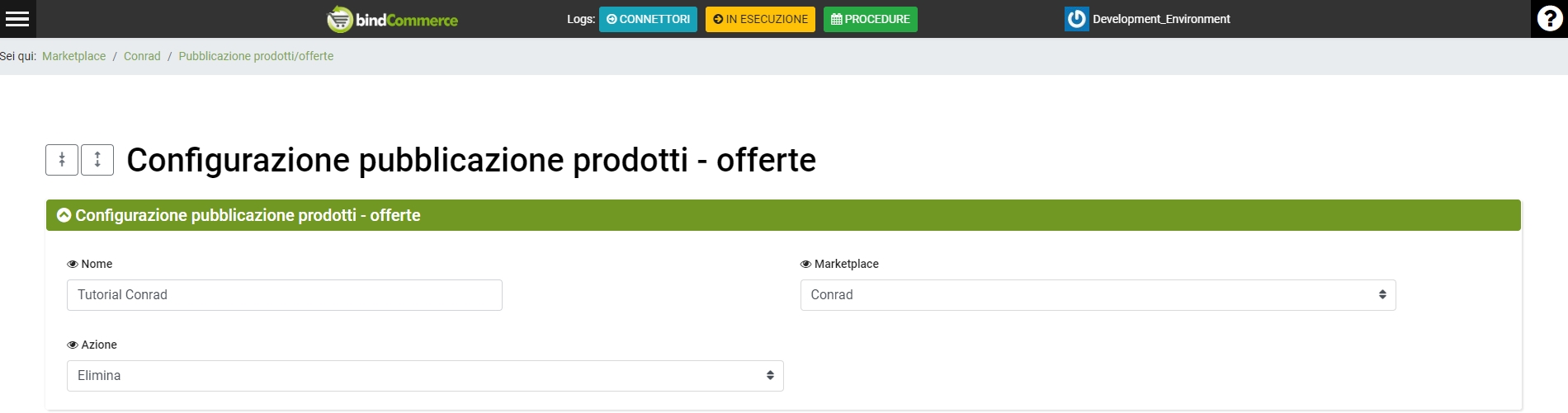Viewport: 1568px width, 413px height.
Task: Go to Marketplace in the breadcrumb
Action: click(x=74, y=56)
